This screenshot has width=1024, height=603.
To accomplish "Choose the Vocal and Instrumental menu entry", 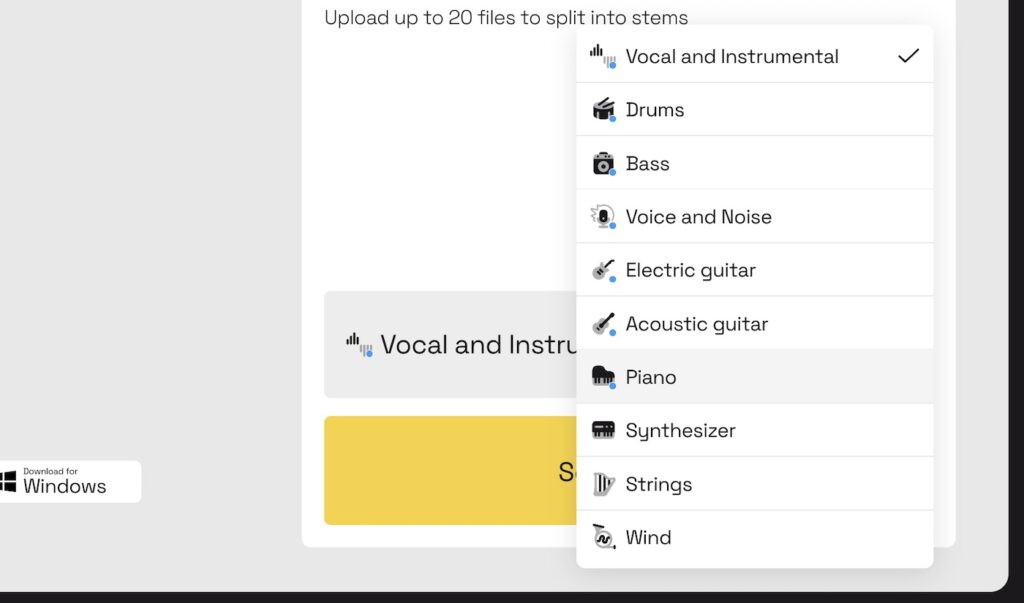I will [732, 57].
